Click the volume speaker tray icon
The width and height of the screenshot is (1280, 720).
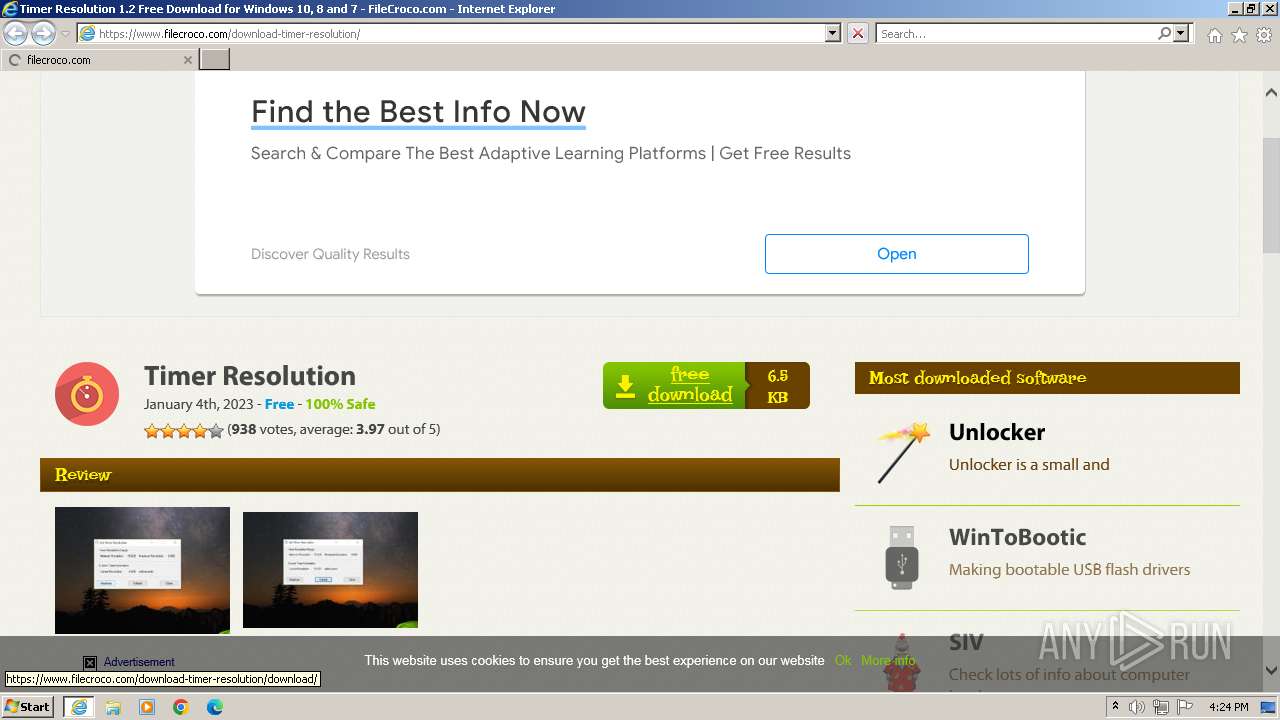pos(1137,707)
